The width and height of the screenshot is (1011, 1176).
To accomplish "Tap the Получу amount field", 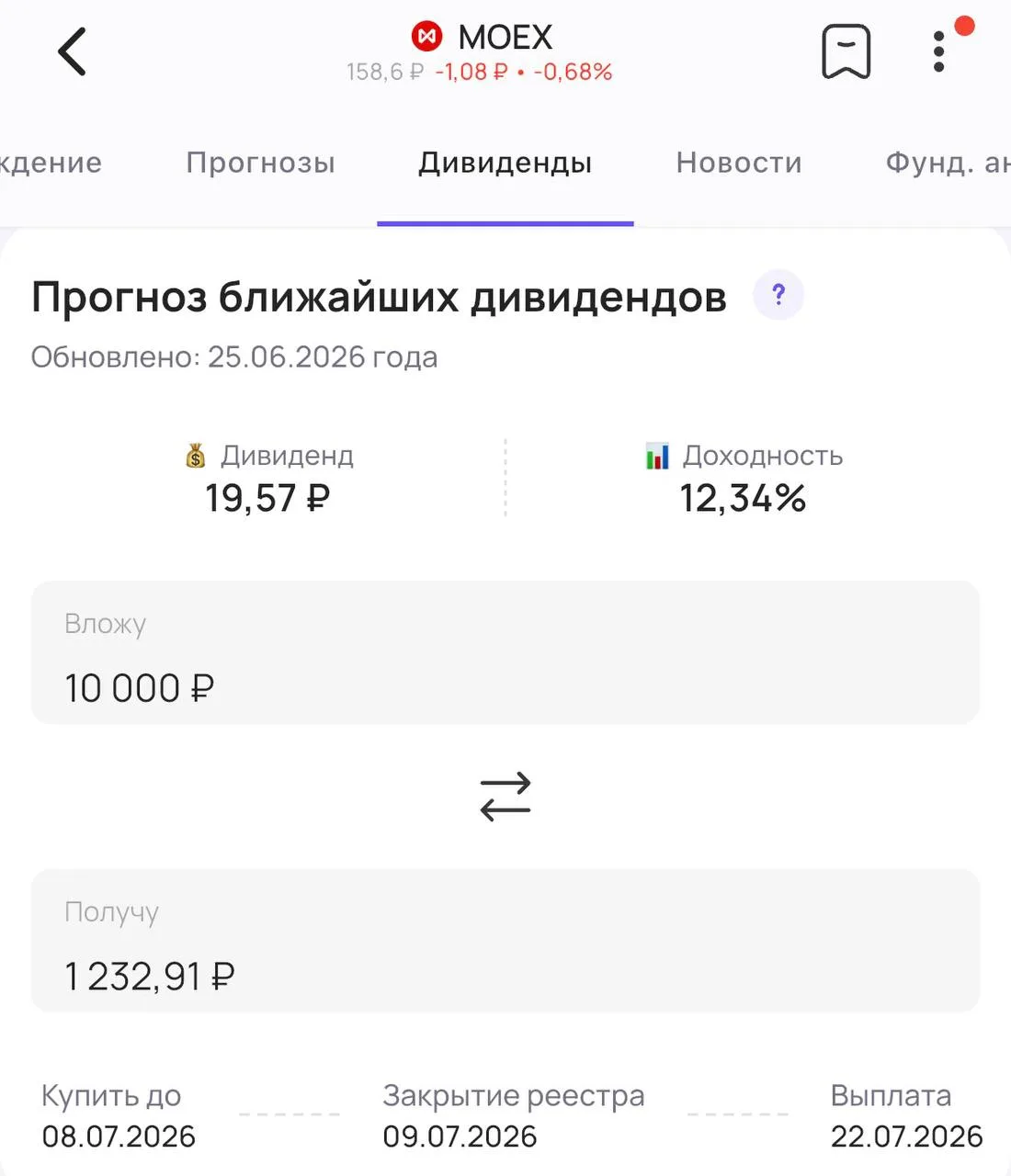I will coord(505,941).
